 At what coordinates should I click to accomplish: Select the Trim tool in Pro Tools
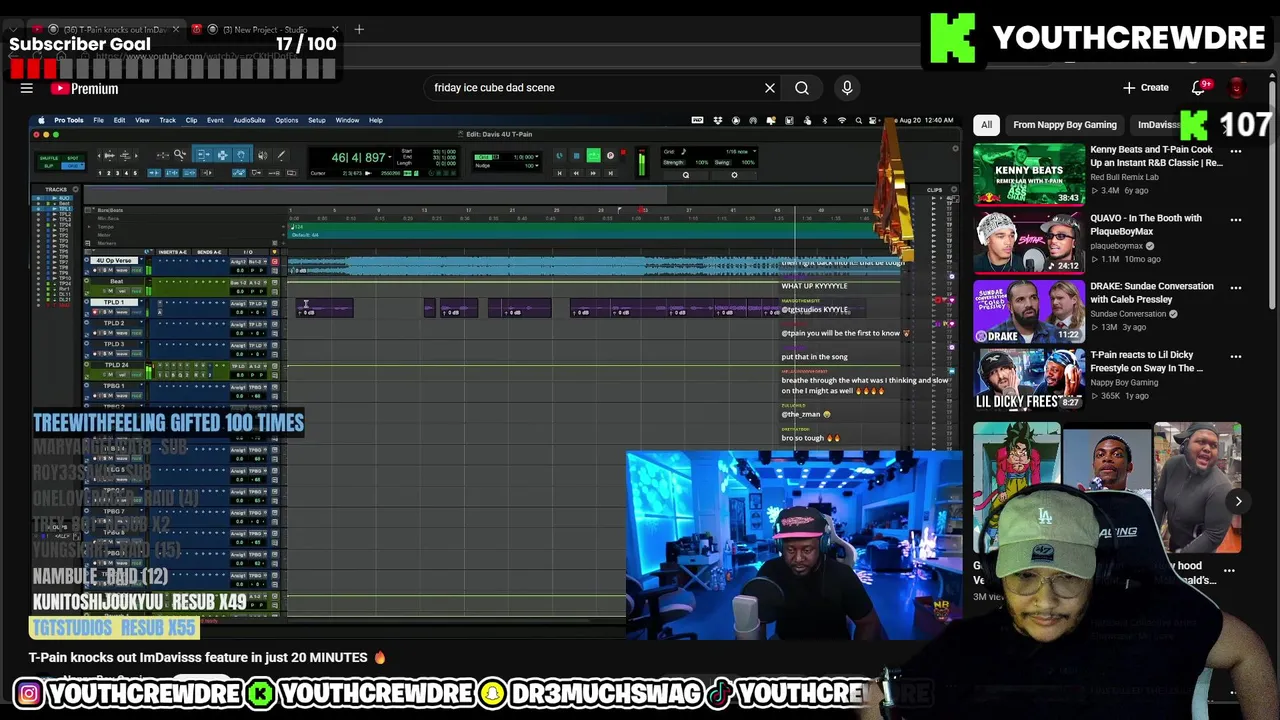203,155
